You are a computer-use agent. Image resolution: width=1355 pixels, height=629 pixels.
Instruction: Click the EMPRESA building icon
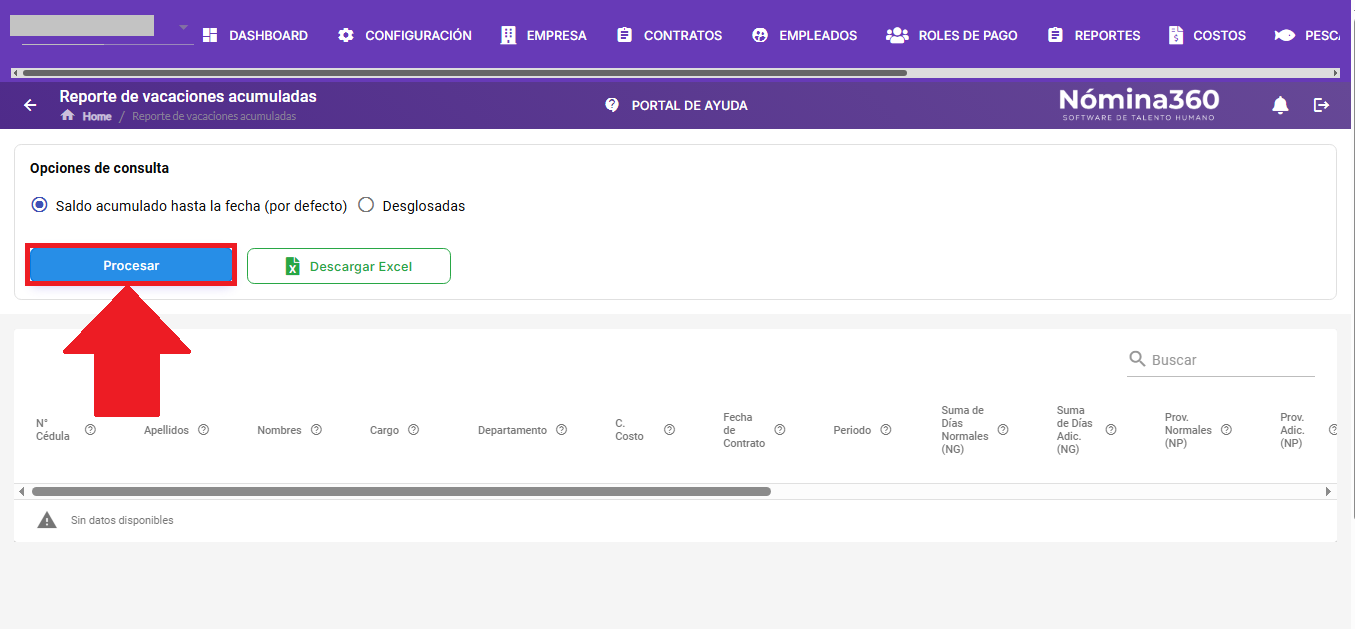tap(508, 35)
